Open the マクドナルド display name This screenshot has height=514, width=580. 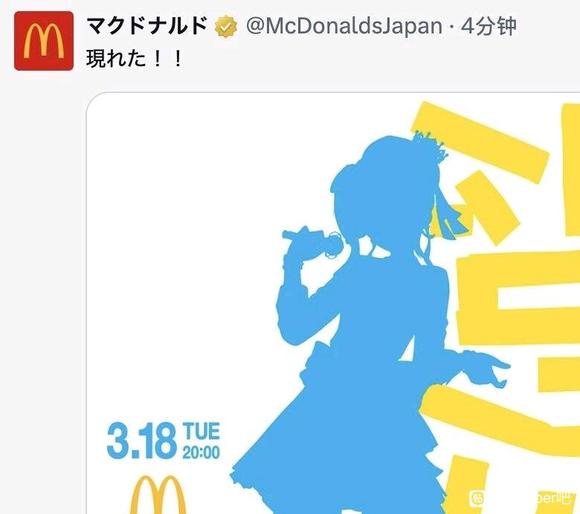(147, 26)
